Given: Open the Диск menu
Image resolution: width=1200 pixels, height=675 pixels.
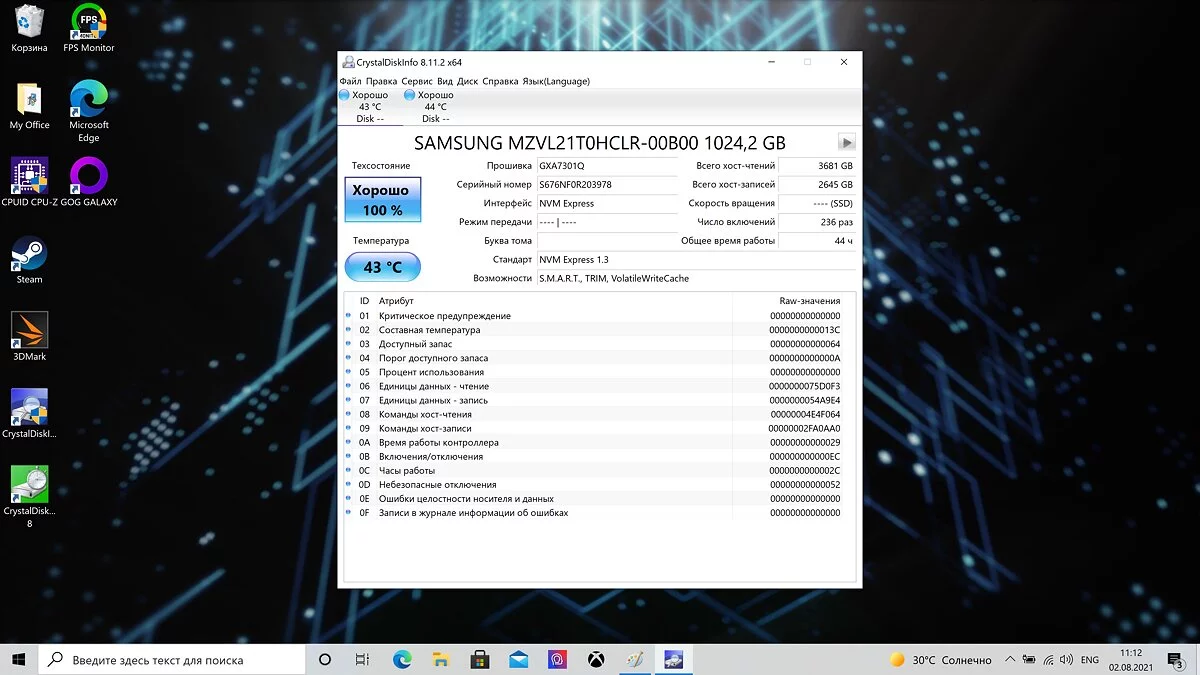Looking at the screenshot, I should click(467, 81).
